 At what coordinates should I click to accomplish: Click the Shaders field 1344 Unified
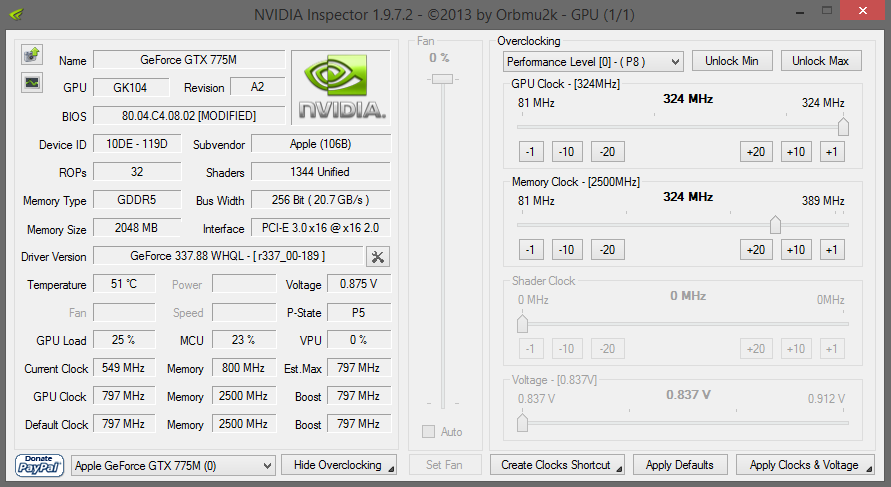[x=320, y=172]
